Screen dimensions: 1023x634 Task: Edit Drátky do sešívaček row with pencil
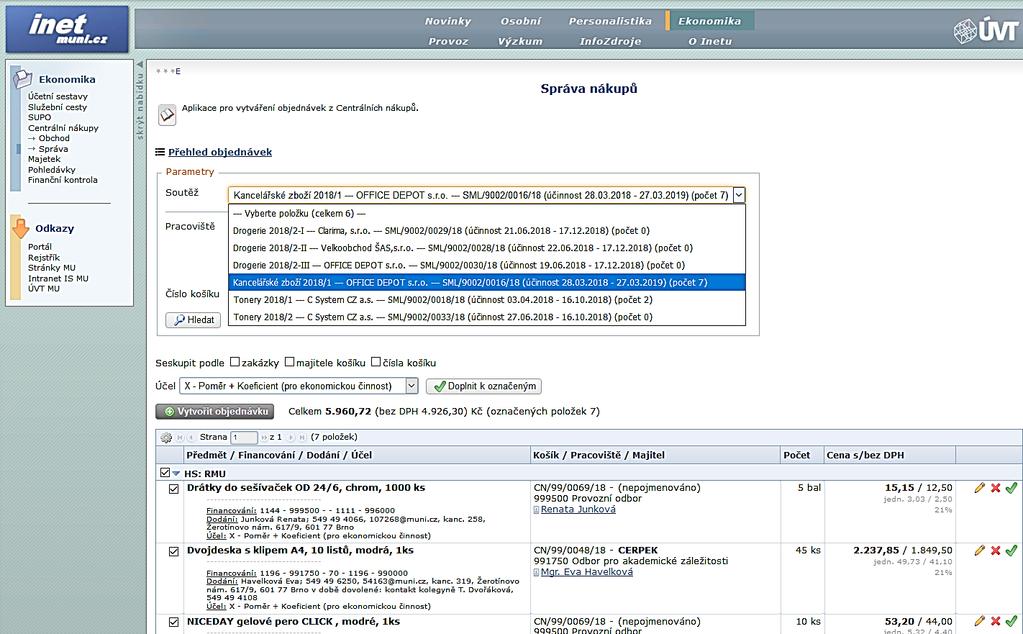[x=979, y=488]
